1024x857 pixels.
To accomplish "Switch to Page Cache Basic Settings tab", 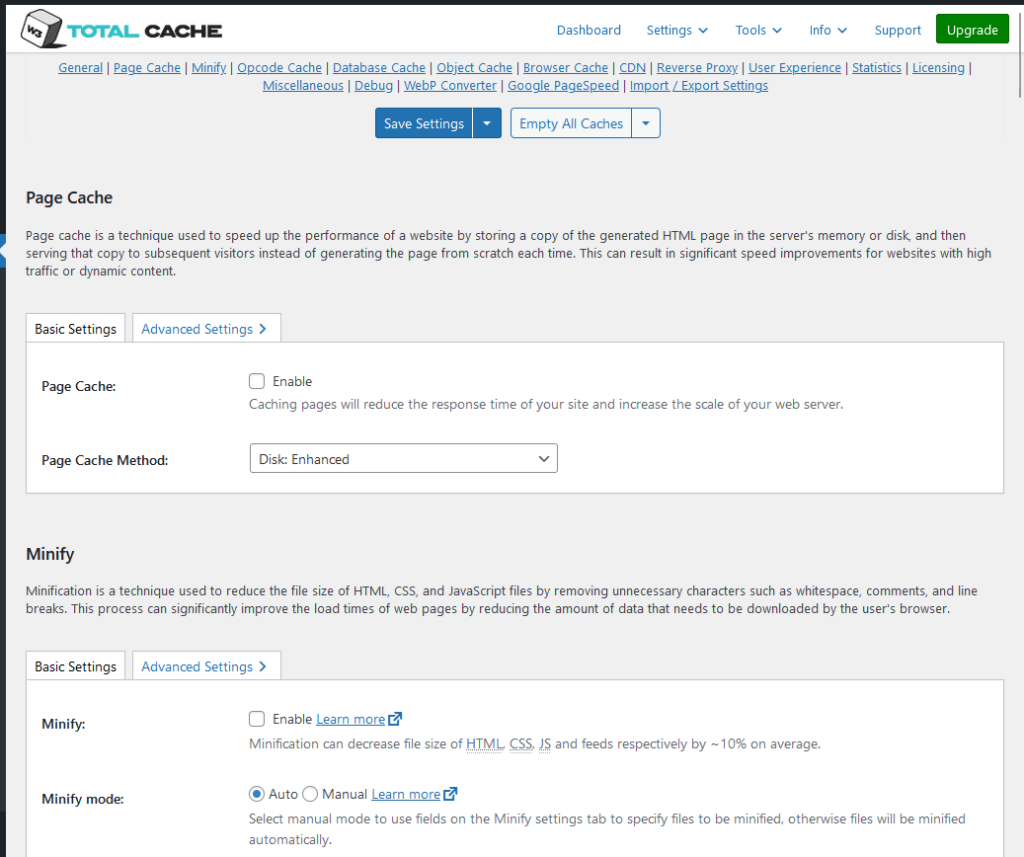I will [x=75, y=329].
